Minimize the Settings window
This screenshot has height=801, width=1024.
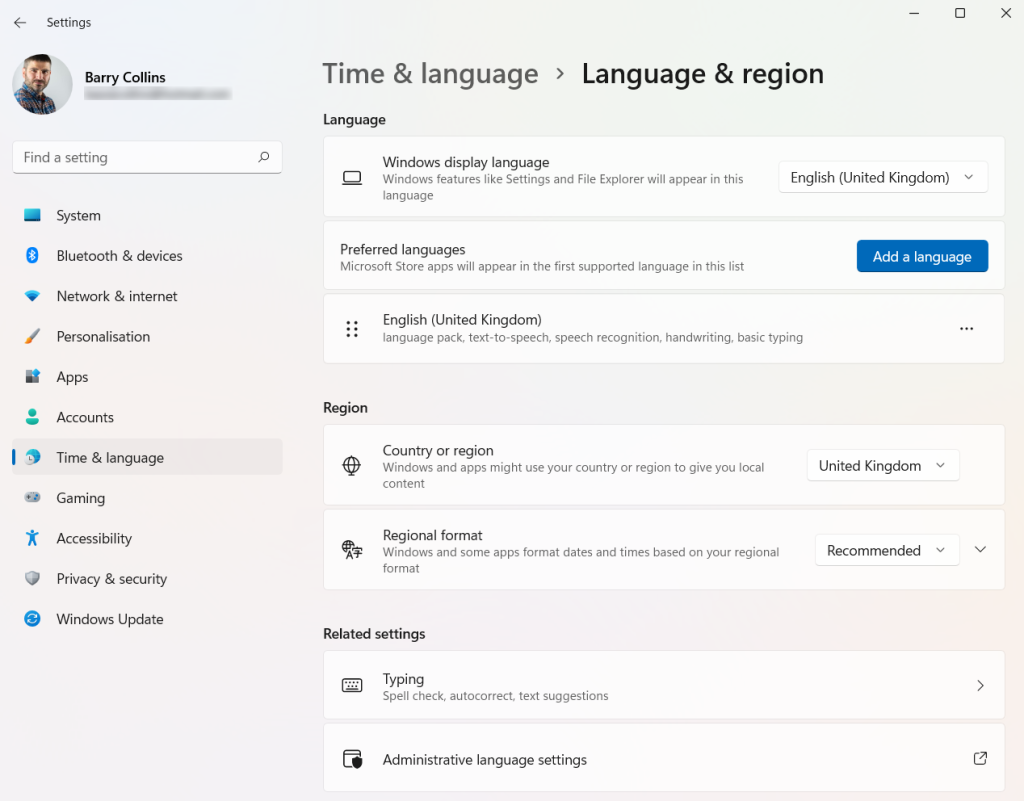coord(914,13)
